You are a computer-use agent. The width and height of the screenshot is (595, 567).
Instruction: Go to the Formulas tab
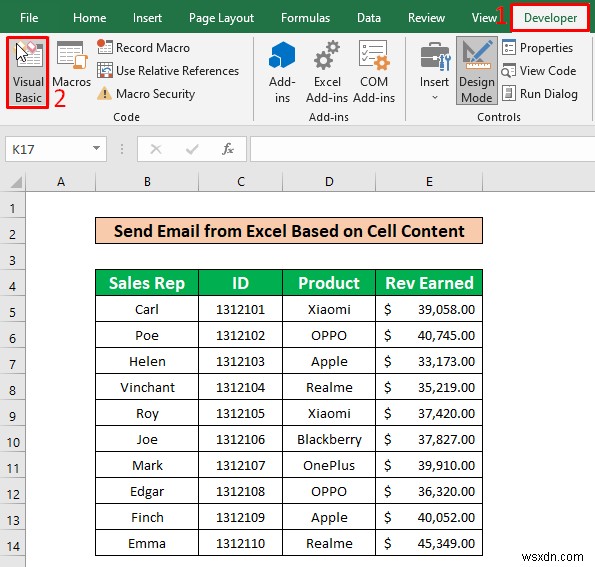click(305, 18)
